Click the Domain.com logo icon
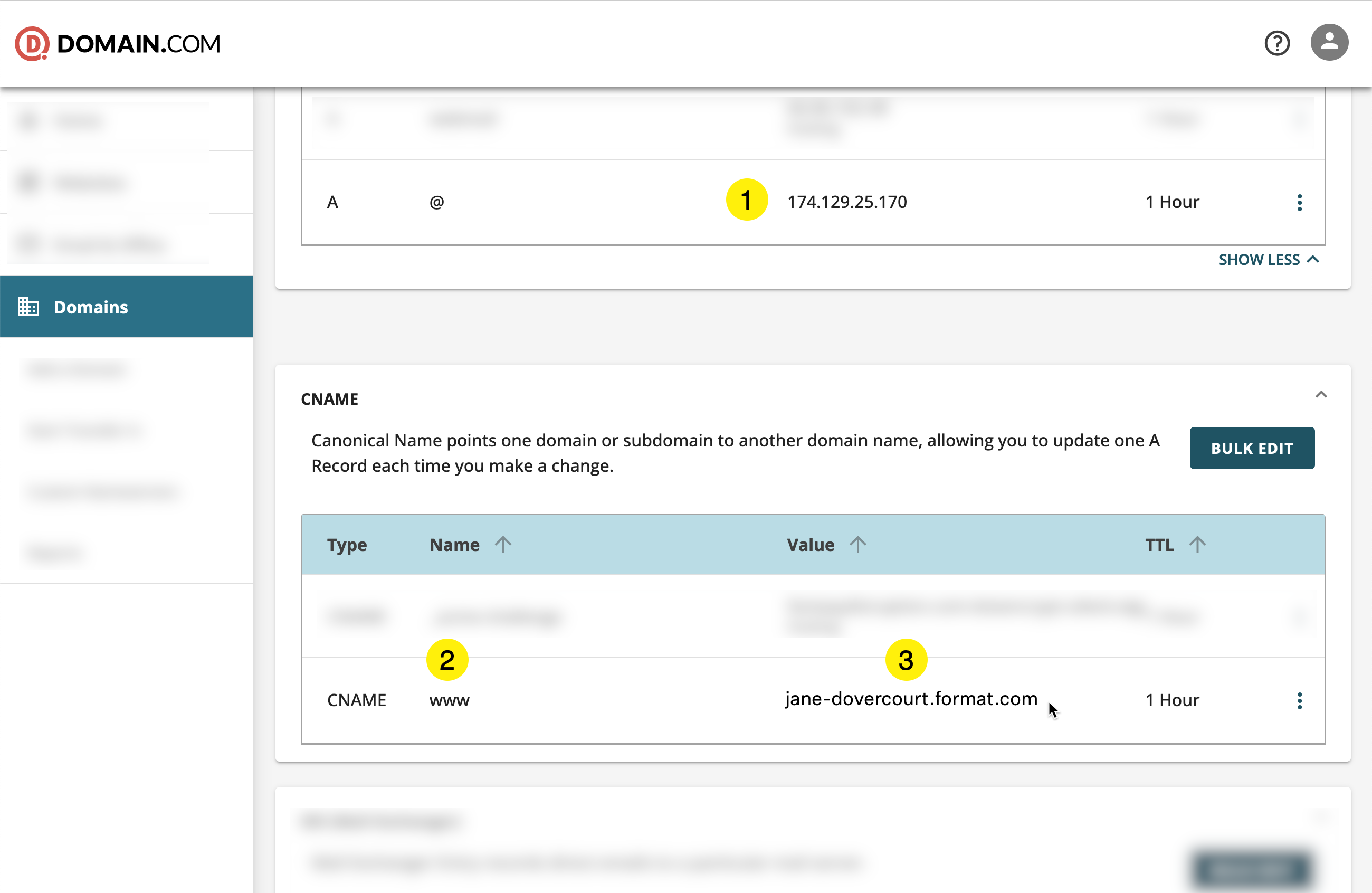Viewport: 1372px width, 893px height. 32,42
